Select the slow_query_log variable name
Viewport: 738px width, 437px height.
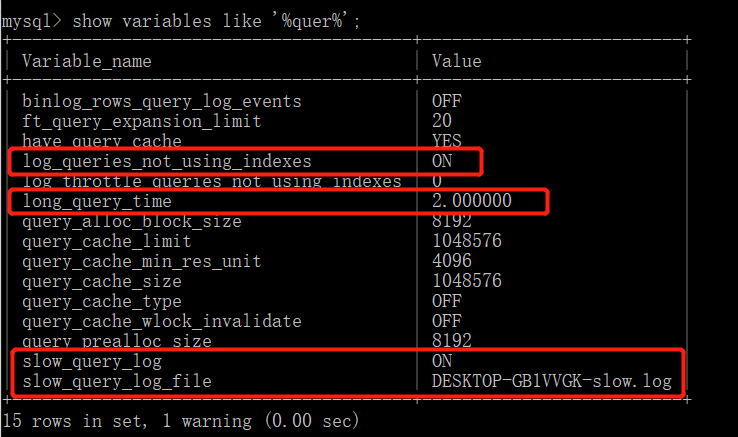pyautogui.click(x=92, y=362)
